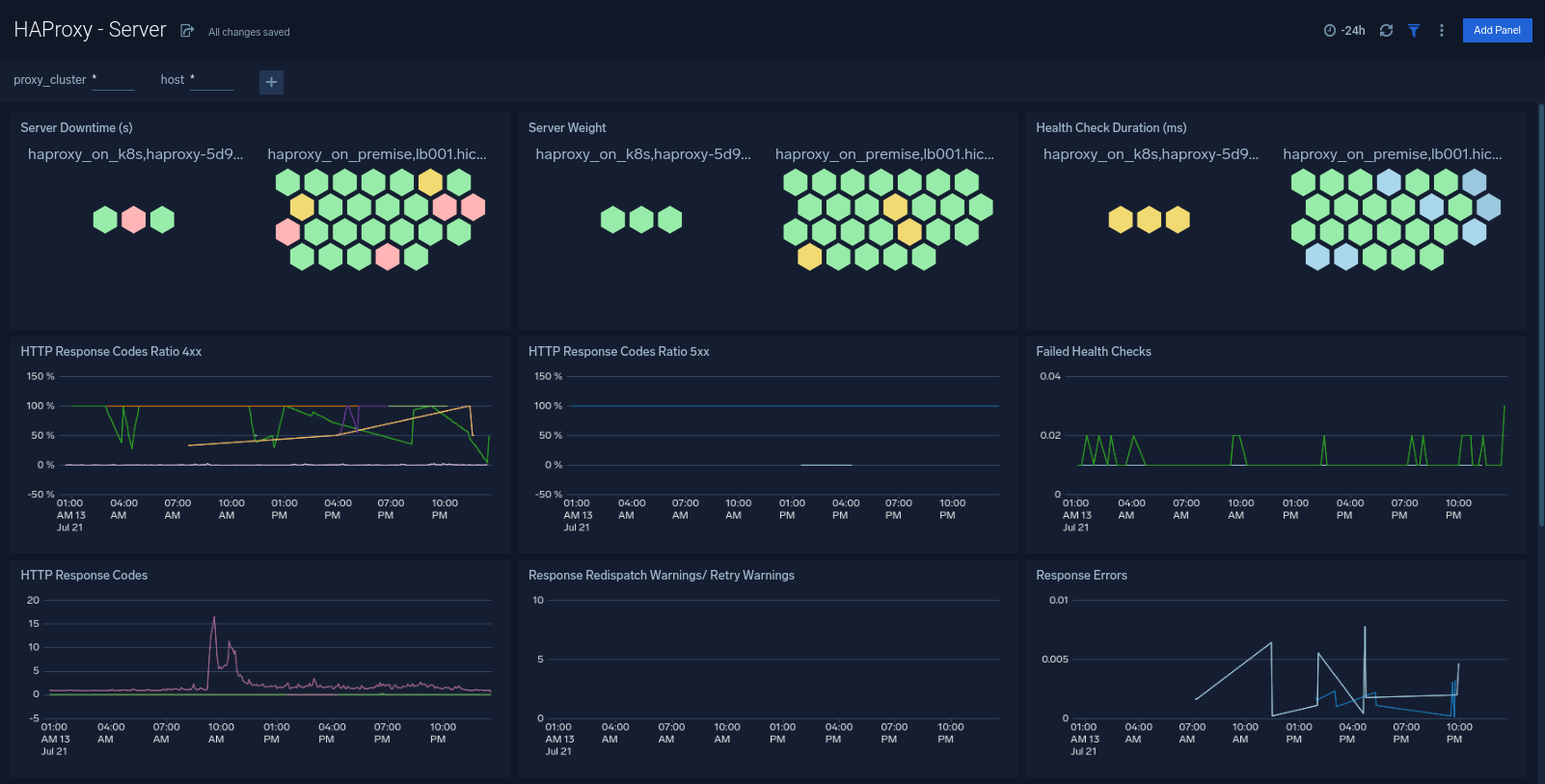Click the dashboard's vertical scrollbar on right edge
Screen dimensions: 1545x784
click(x=1540, y=318)
